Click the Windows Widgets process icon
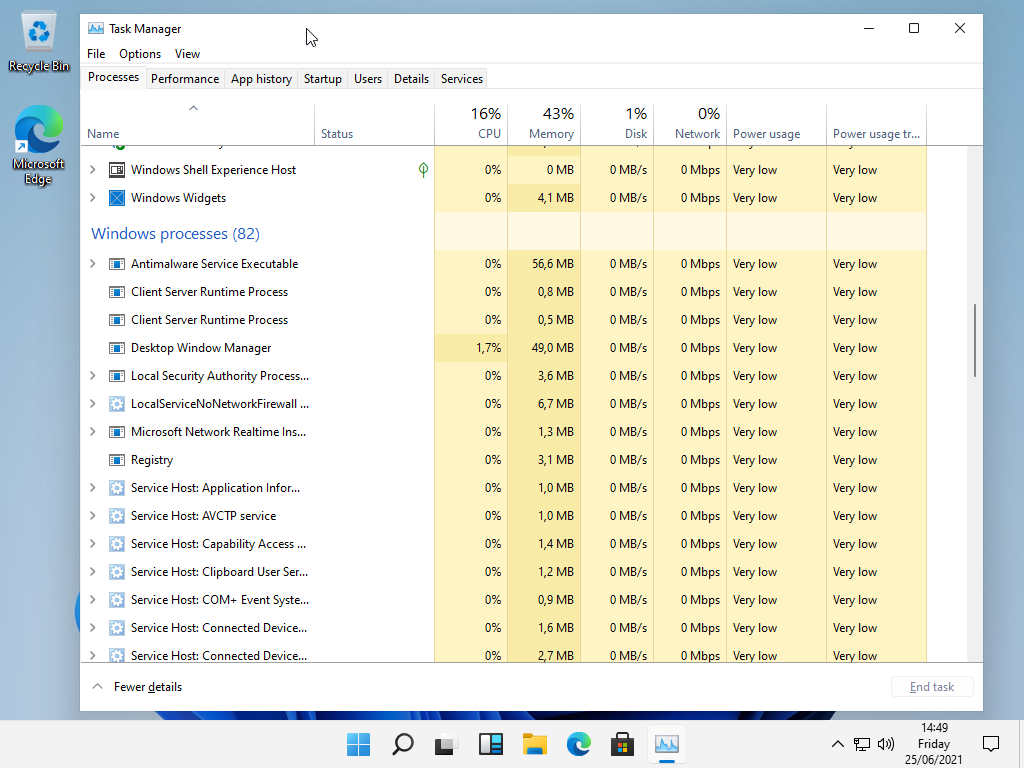This screenshot has width=1024, height=768. click(x=116, y=198)
